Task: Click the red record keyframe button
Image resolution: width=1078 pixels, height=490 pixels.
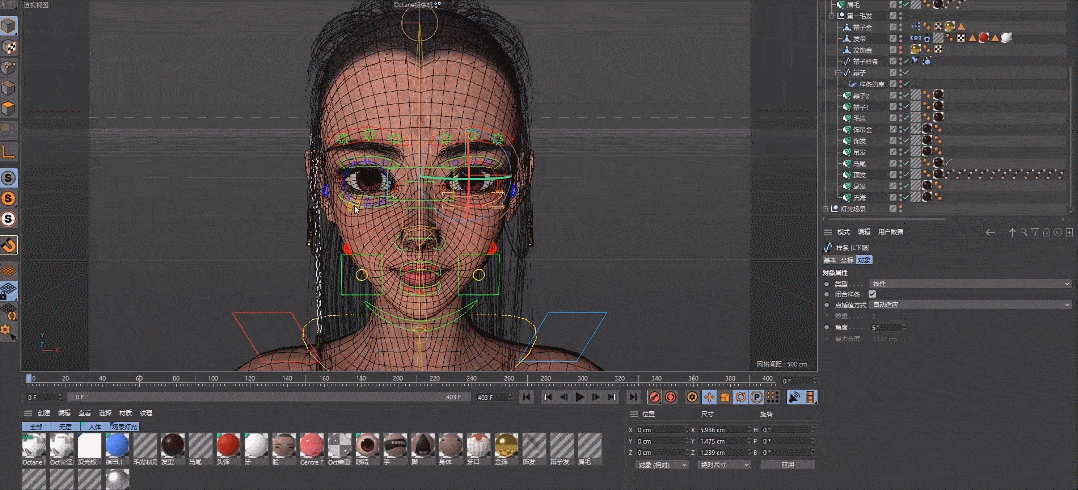Action: pos(655,397)
